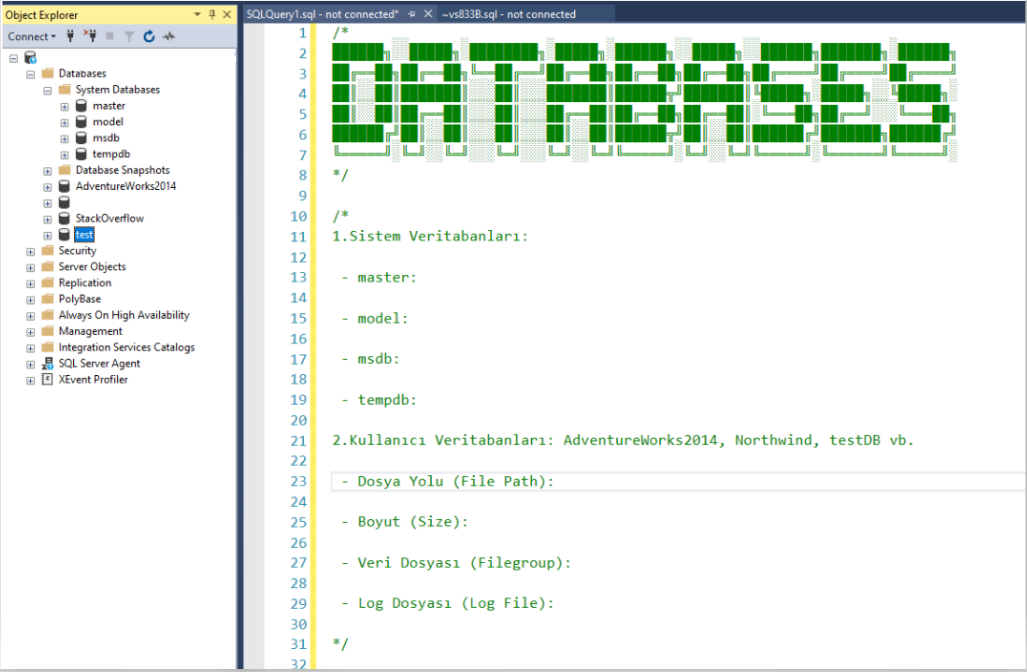The width and height of the screenshot is (1027, 672).
Task: Open the Object Explorer filter icon
Action: tap(130, 36)
